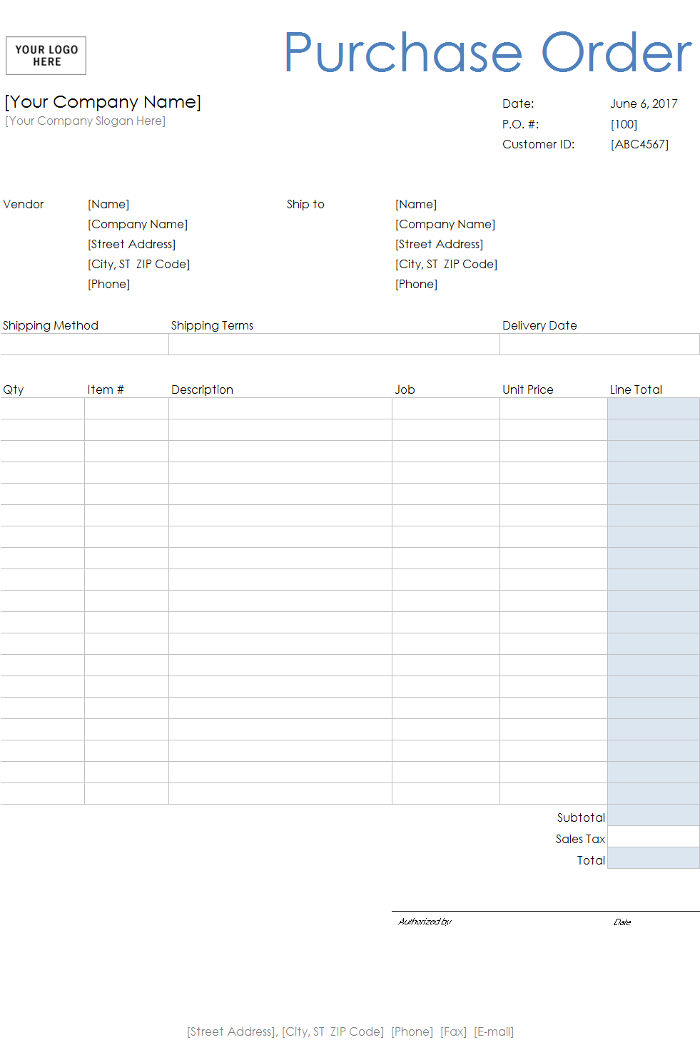Select the Ship to [Street Address] field
Viewport: 700px width, 1040px height.
pos(439,244)
